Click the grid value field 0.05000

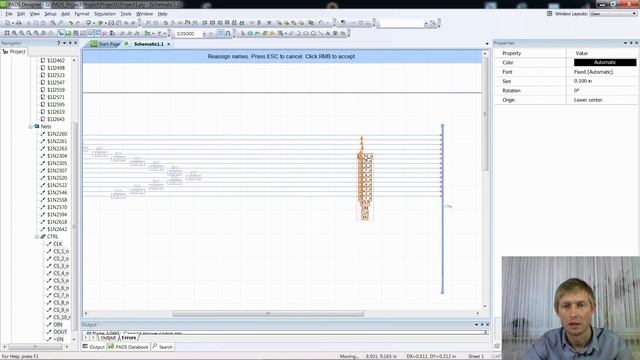pyautogui.click(x=188, y=34)
